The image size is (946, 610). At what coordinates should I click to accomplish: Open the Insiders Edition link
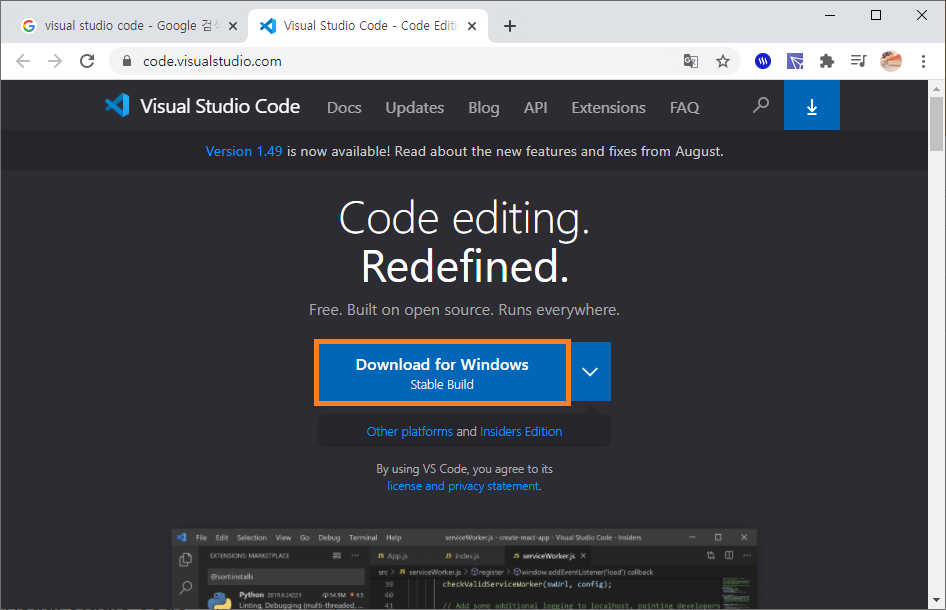coord(521,431)
